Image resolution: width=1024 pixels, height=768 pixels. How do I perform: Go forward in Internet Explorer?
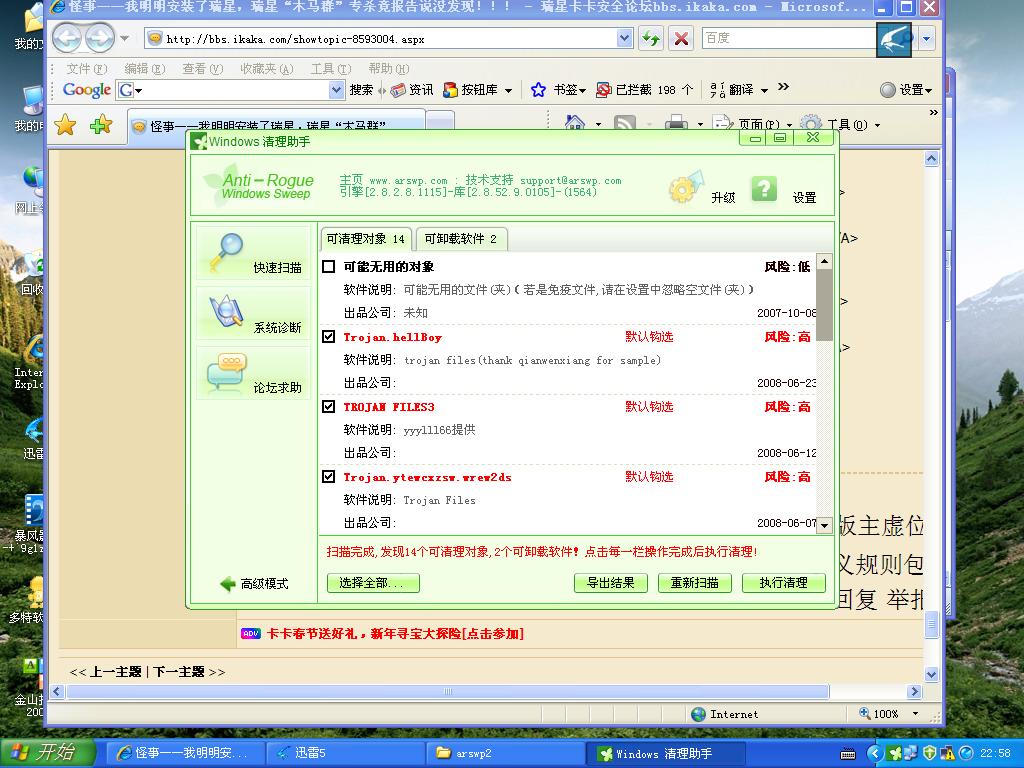(99, 38)
